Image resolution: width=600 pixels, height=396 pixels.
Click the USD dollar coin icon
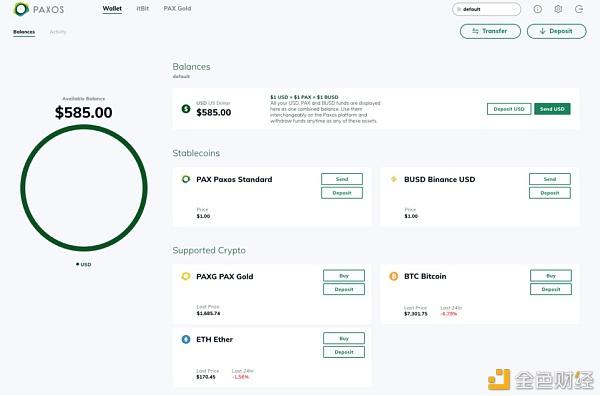click(x=186, y=109)
